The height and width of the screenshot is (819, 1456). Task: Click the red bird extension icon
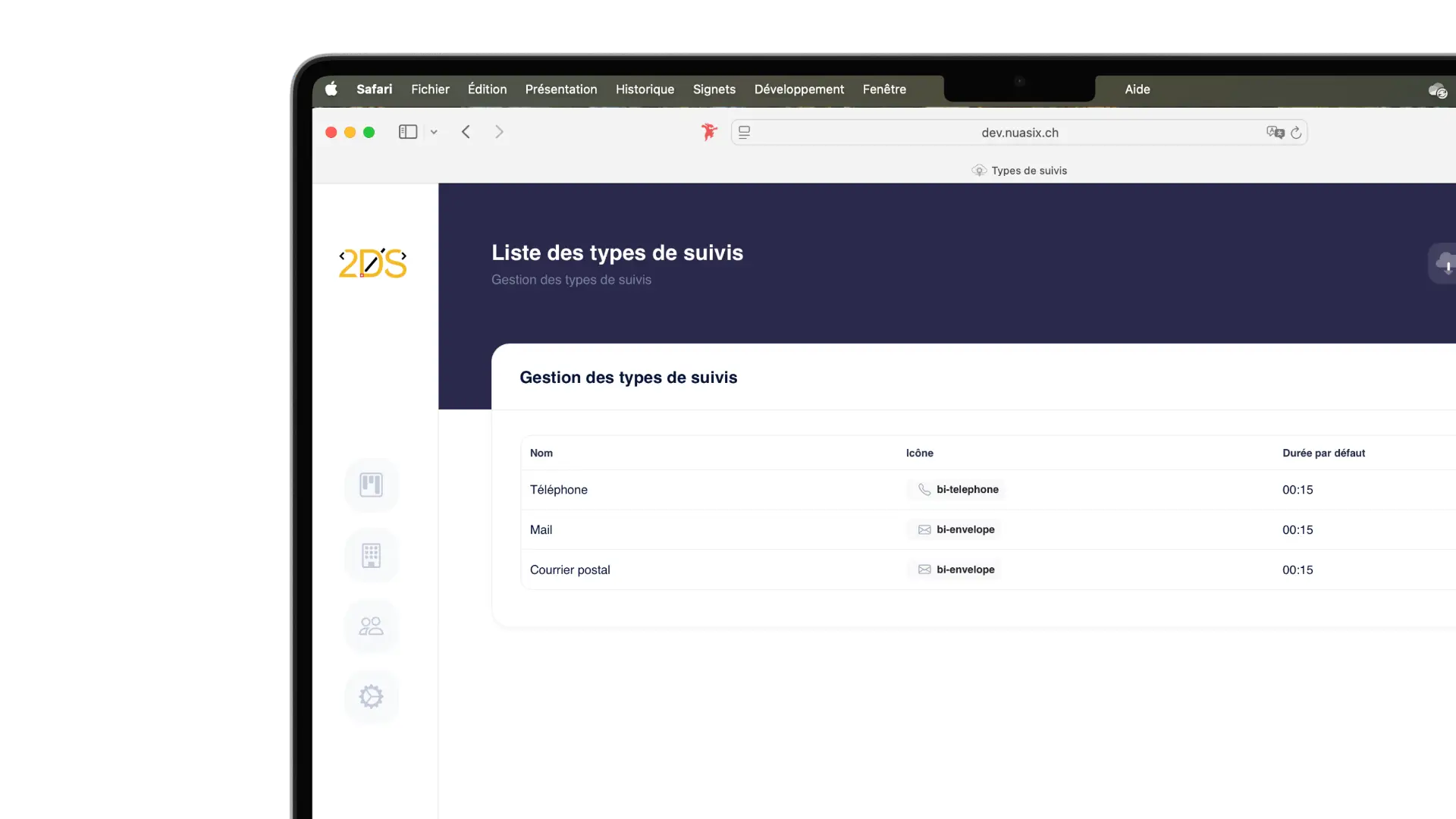(x=709, y=132)
